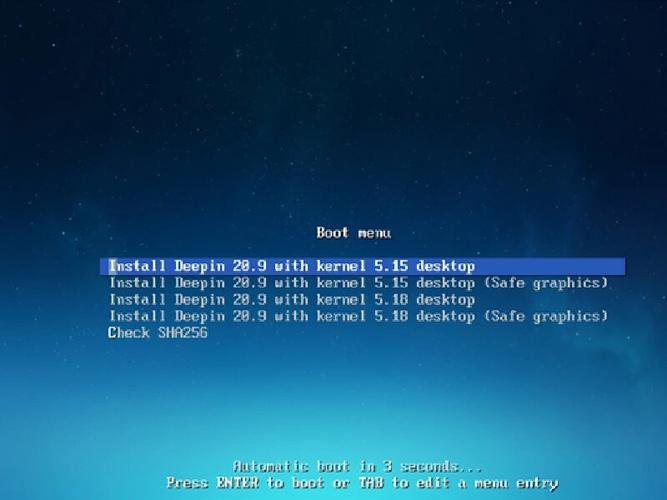This screenshot has width=667, height=500.
Task: Click '5.15' in the highlighted menu entry
Action: [x=391, y=266]
